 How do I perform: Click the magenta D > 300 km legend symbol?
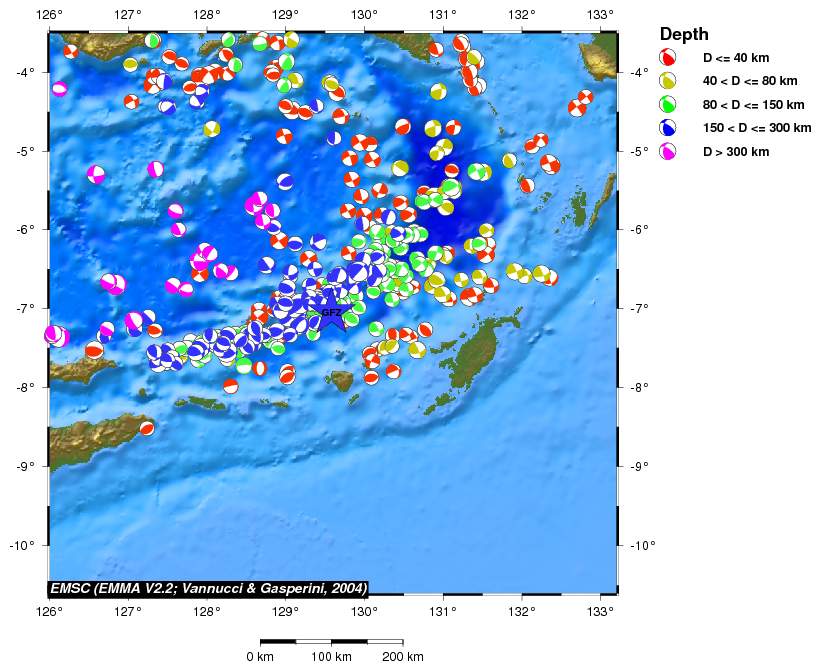668,152
